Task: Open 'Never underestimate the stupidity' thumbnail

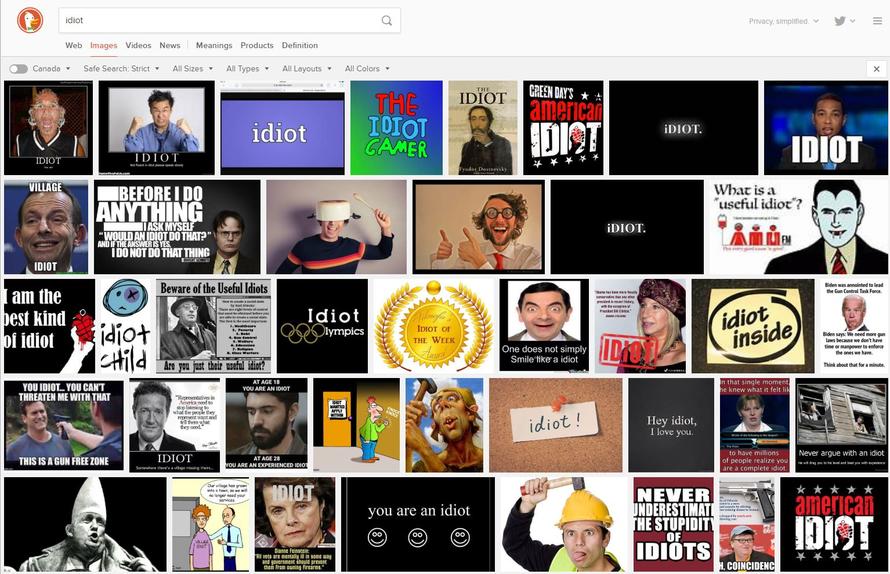Action: tap(673, 524)
